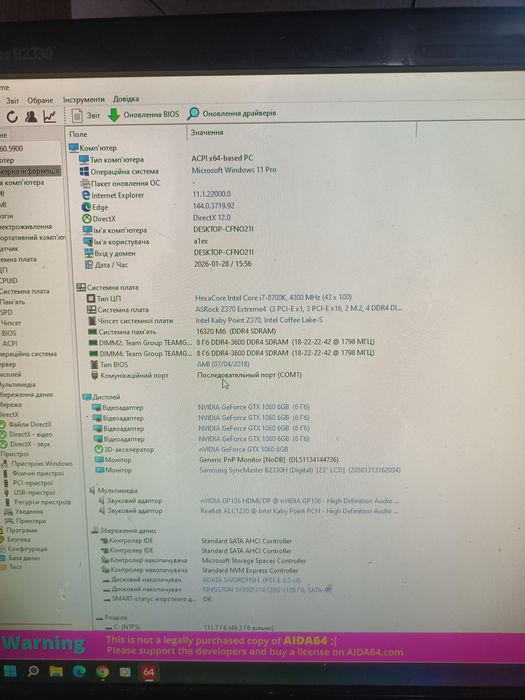The width and height of the screenshot is (525, 700).
Task: Open the Інструменти menu
Action: [x=83, y=99]
